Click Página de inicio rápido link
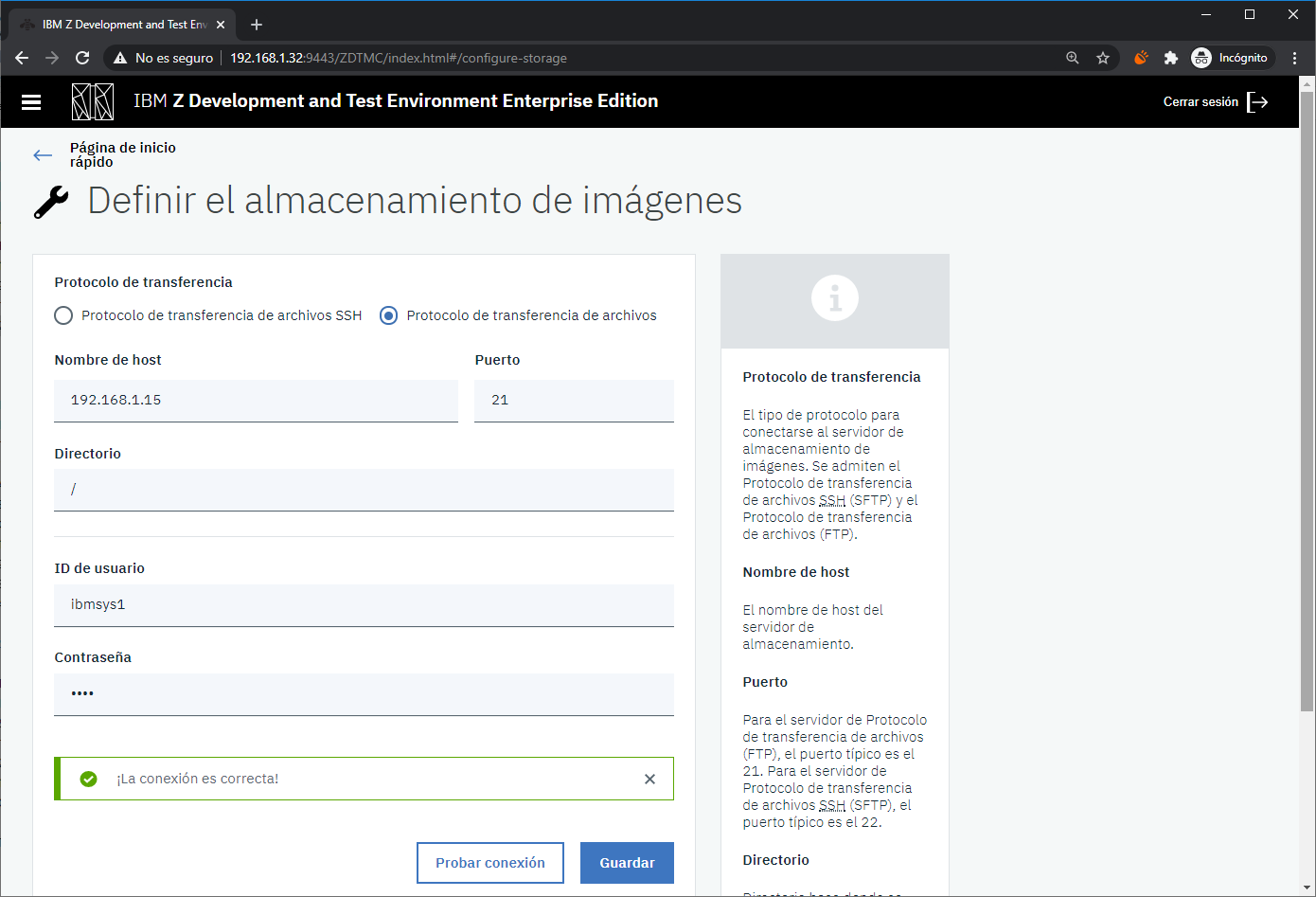This screenshot has width=1316, height=897. pyautogui.click(x=123, y=154)
